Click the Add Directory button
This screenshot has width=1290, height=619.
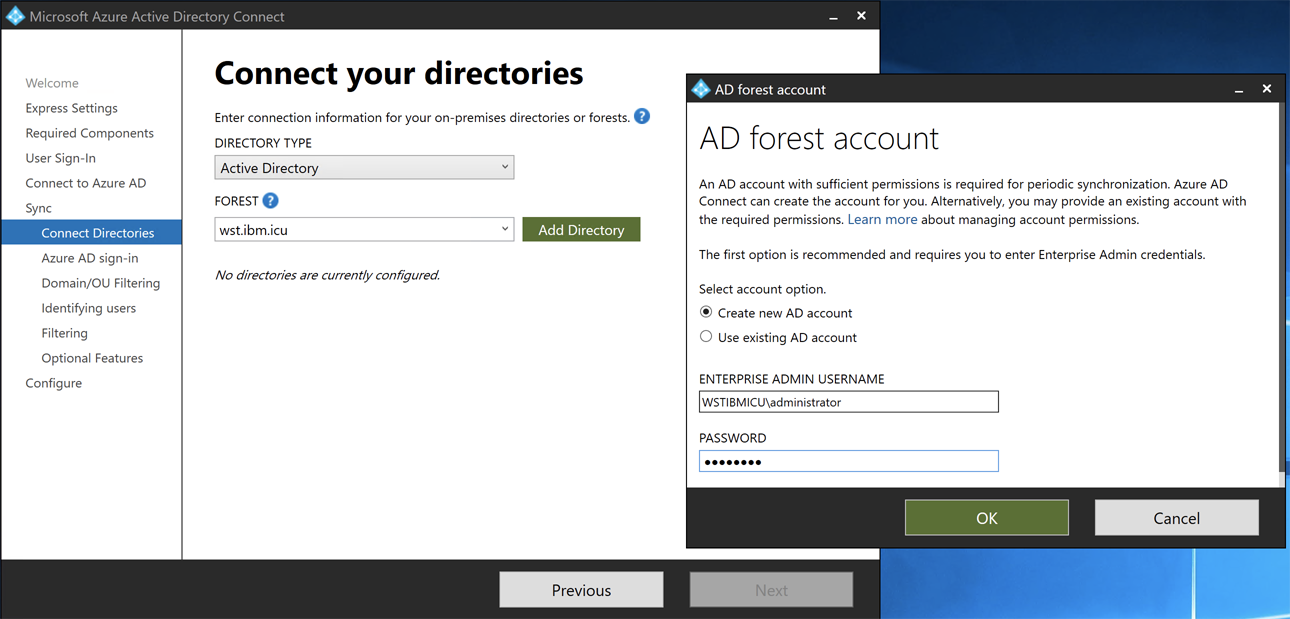[581, 229]
